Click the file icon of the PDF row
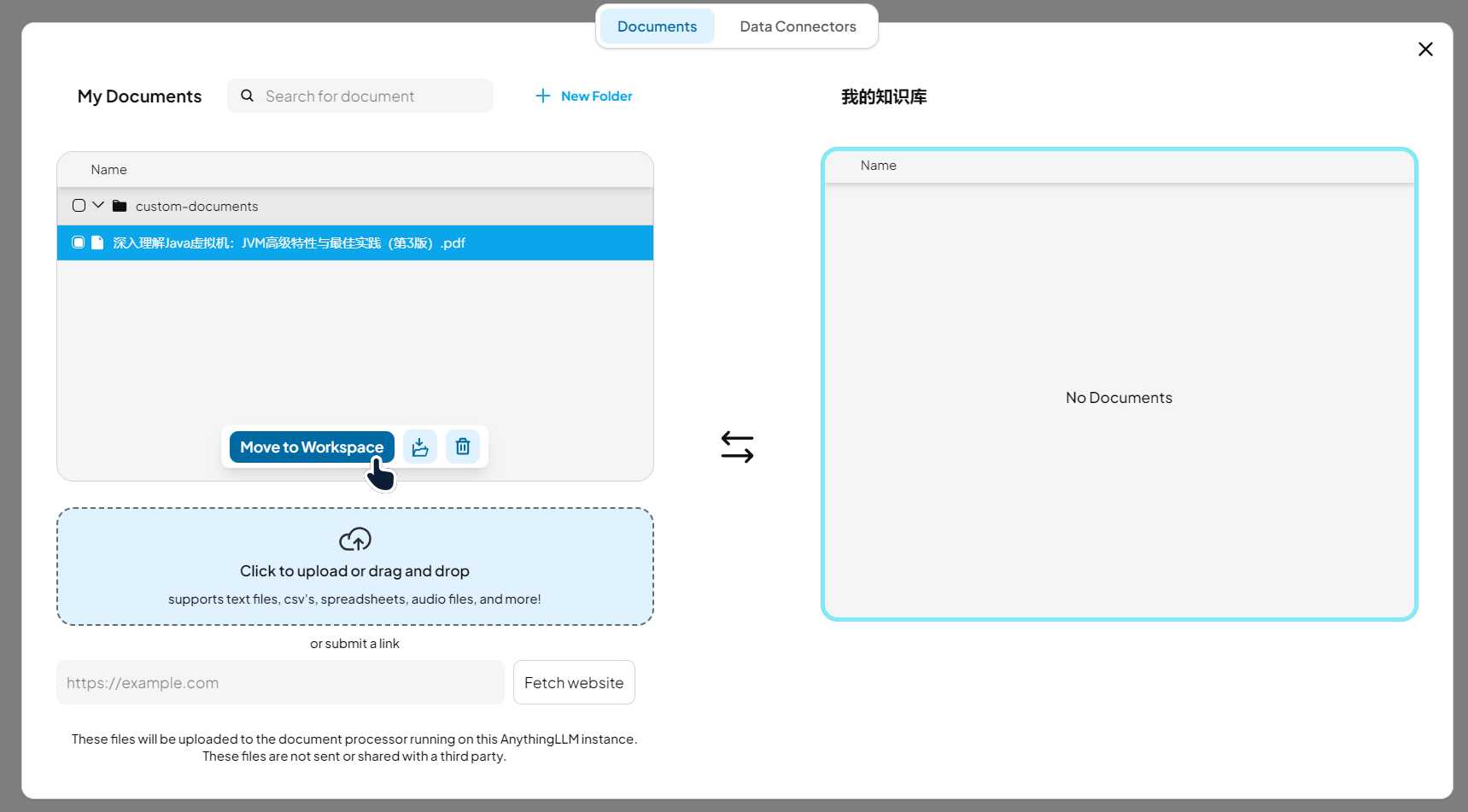The image size is (1468, 812). tap(97, 242)
